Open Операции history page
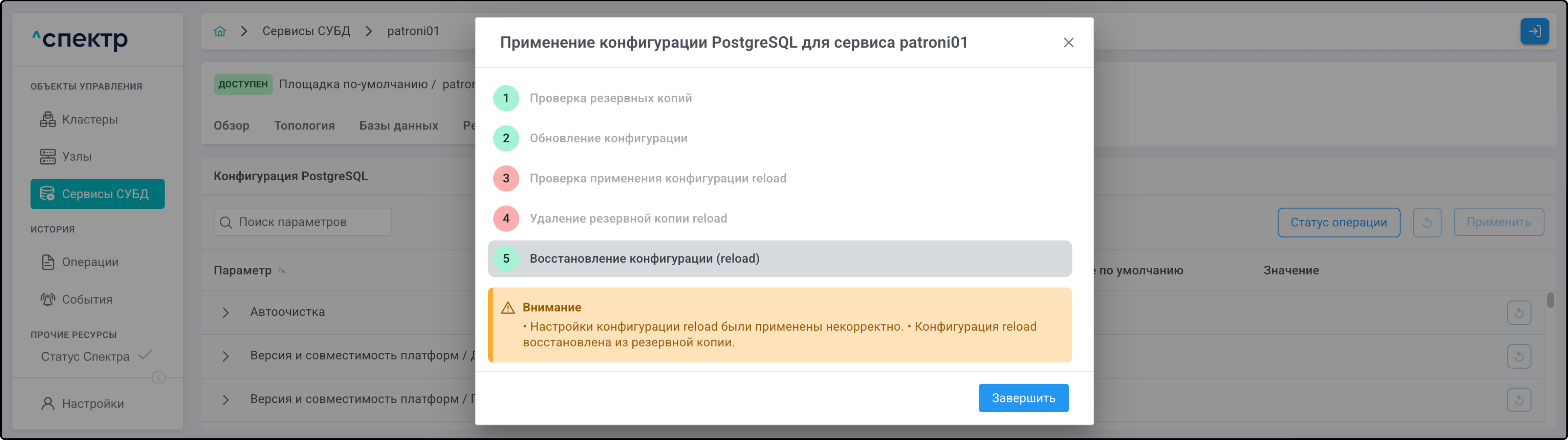This screenshot has height=440, width=1568. [89, 262]
